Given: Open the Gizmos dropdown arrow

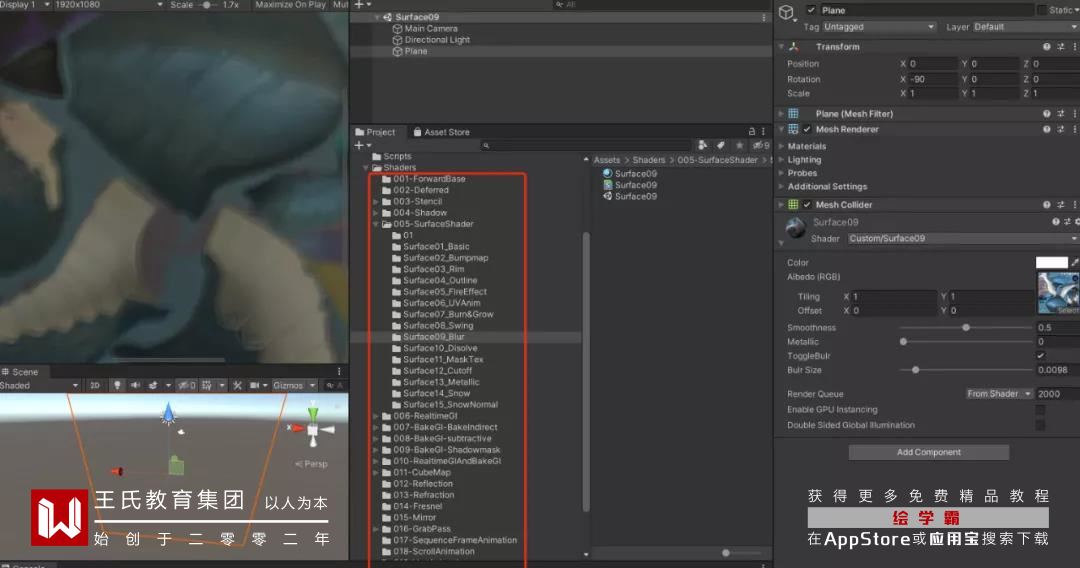Looking at the screenshot, I should pyautogui.click(x=312, y=386).
